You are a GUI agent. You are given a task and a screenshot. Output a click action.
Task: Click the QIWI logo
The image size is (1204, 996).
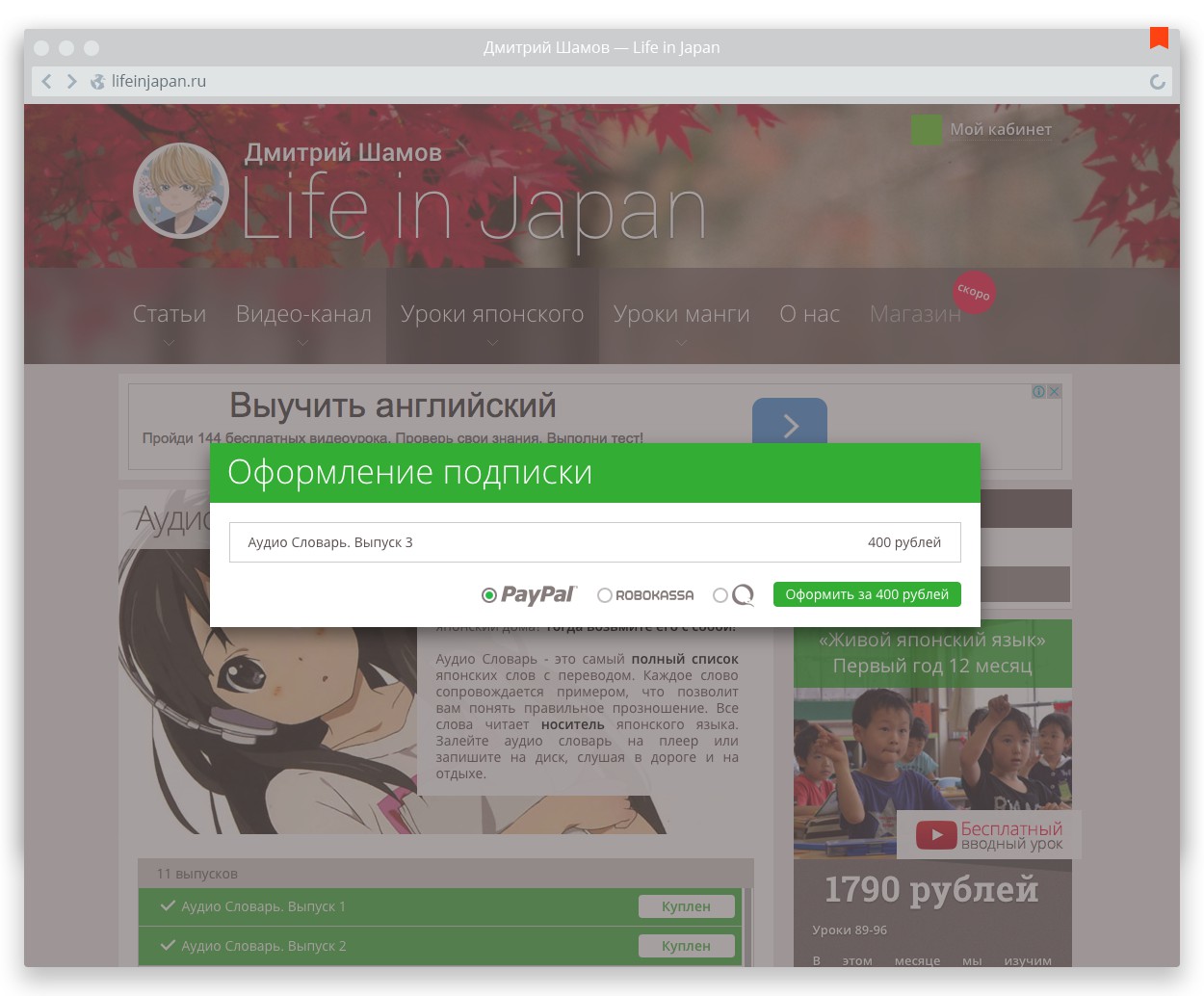pyautogui.click(x=743, y=595)
